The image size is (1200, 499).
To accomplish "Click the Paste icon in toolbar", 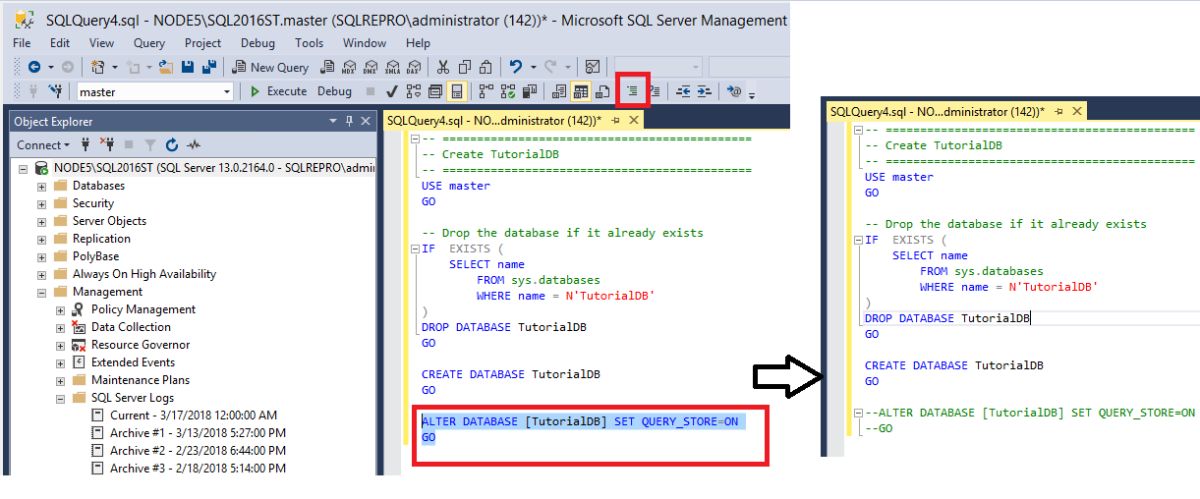I will pos(486,67).
